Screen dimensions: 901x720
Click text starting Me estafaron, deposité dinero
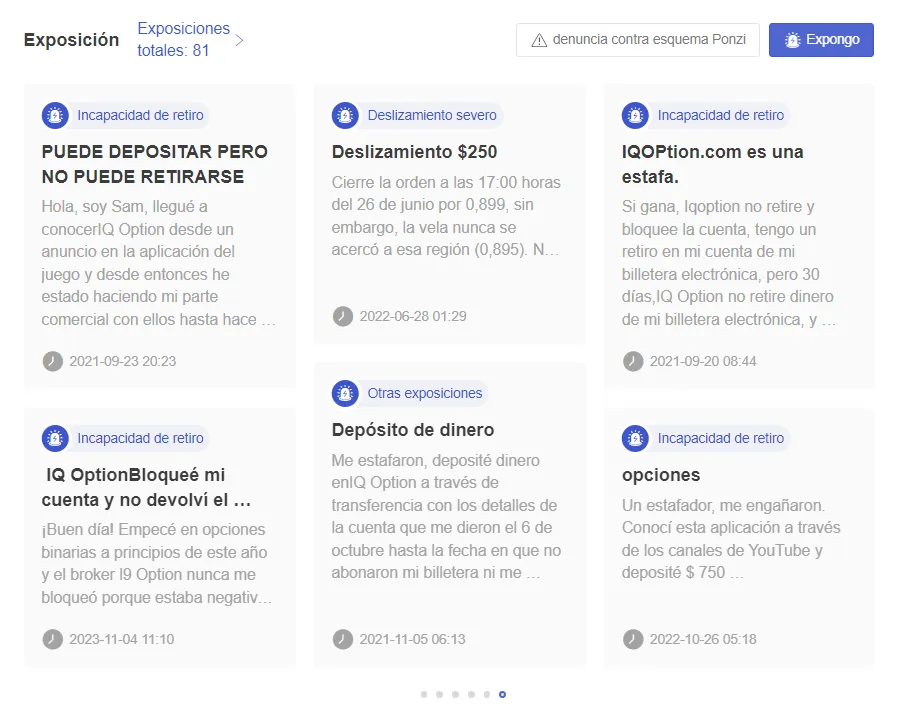446,517
